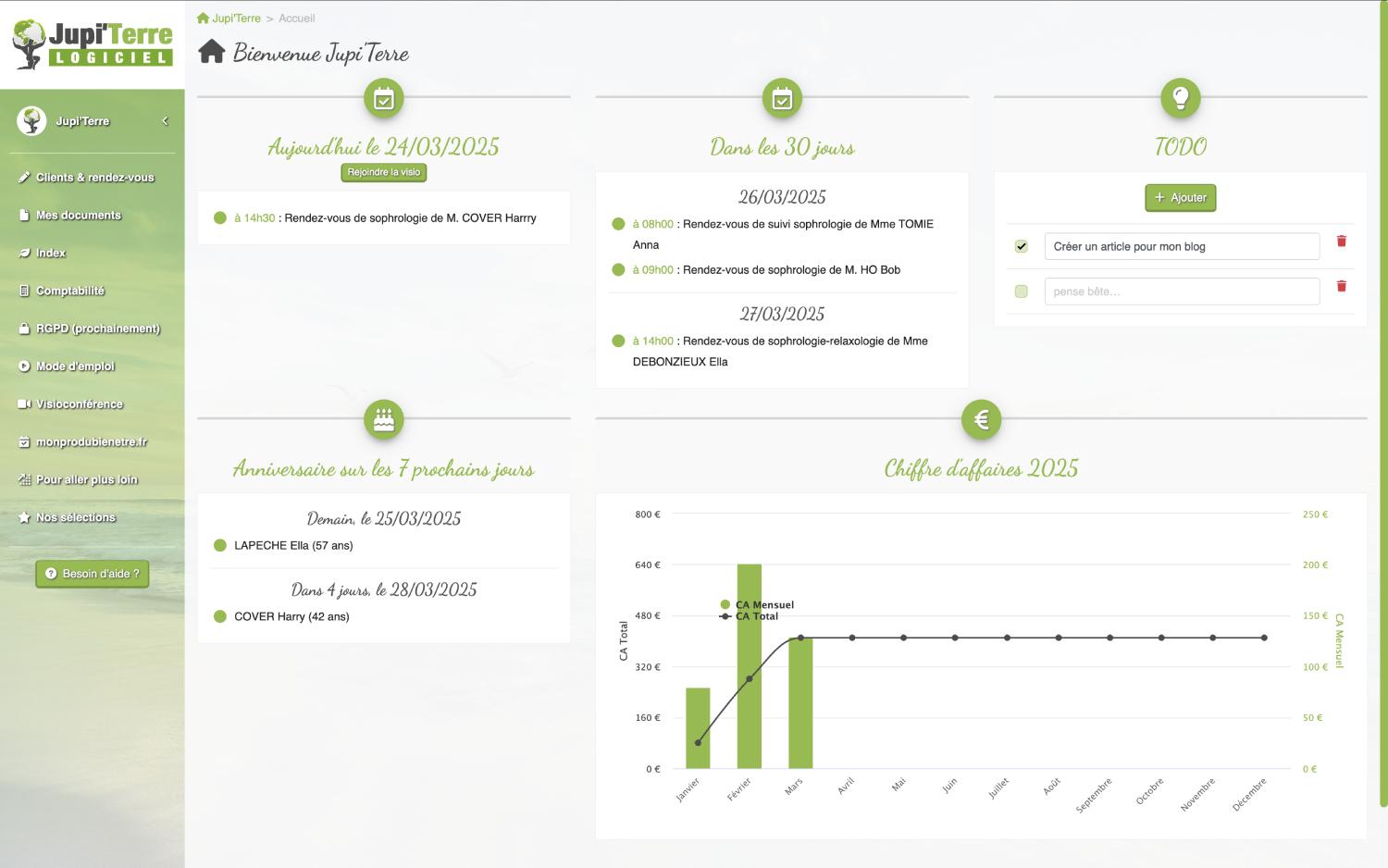Click the Jupi'Terre Logiciel logo
The width and height of the screenshot is (1388, 868).
click(x=92, y=44)
